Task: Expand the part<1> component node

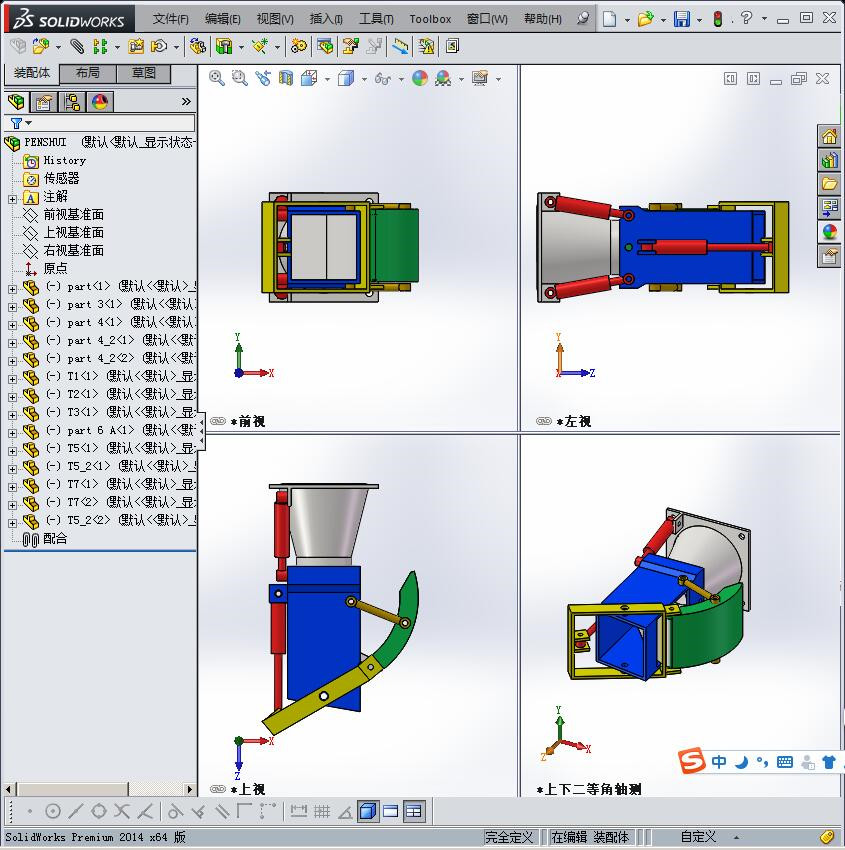Action: 12,289
